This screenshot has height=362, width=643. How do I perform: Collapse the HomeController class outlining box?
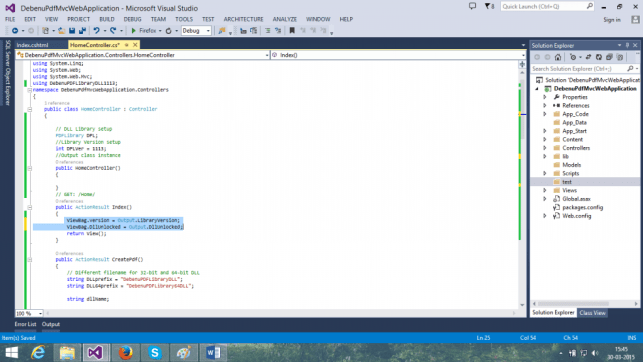tap(30, 109)
